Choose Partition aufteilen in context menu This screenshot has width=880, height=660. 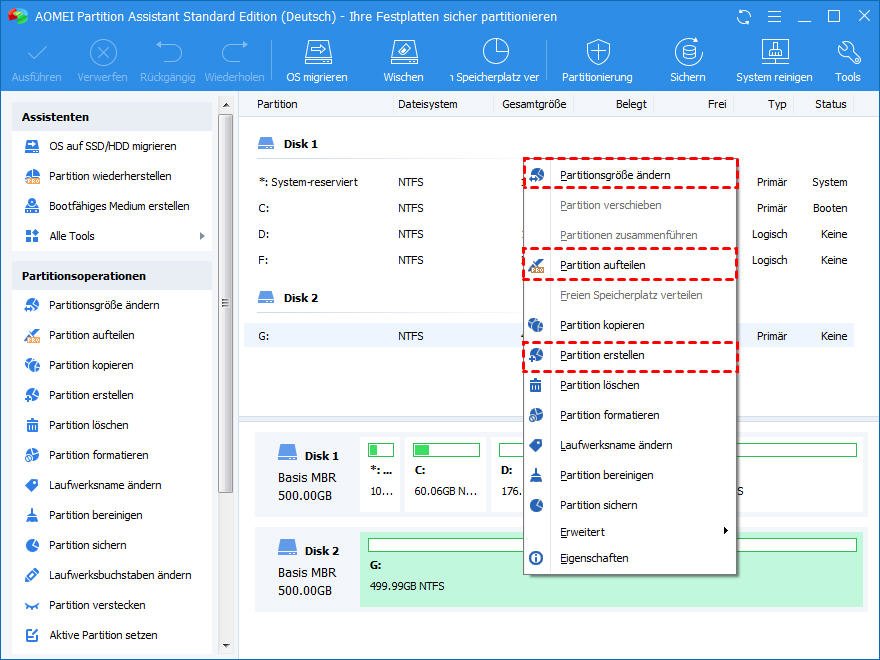(x=630, y=265)
